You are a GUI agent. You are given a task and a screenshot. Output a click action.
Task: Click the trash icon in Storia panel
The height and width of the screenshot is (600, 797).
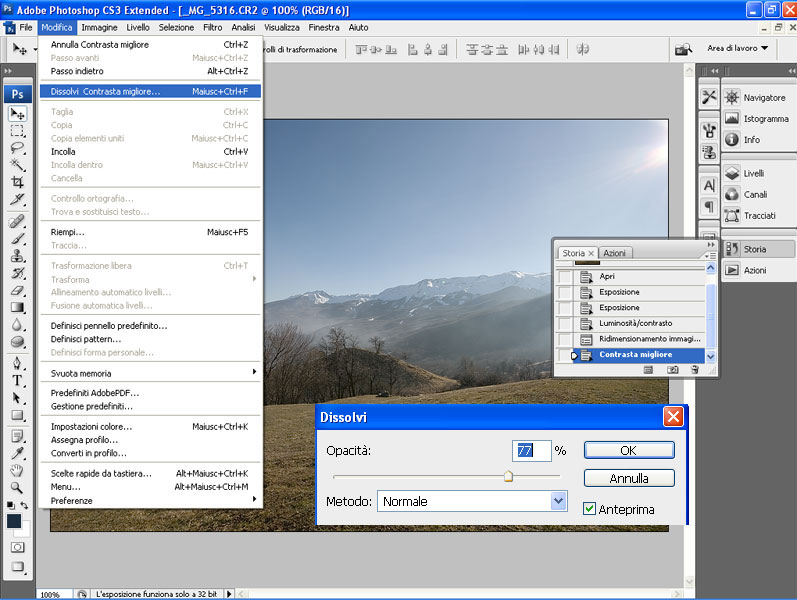pyautogui.click(x=694, y=369)
